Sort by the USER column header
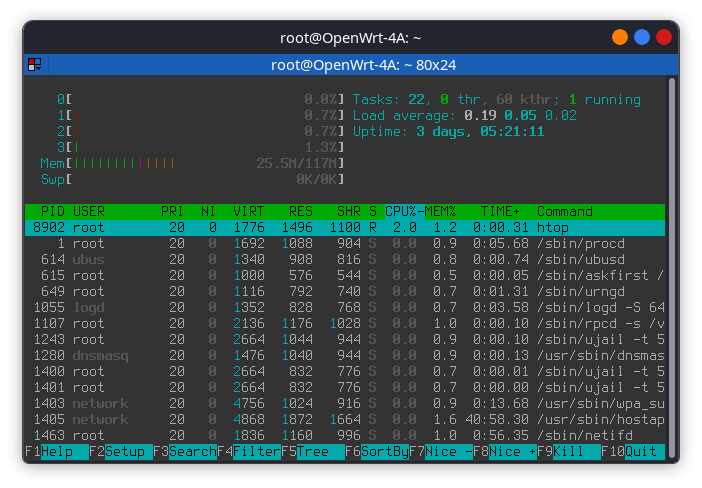Screen dimensions: 702x488 pyautogui.click(x=89, y=211)
